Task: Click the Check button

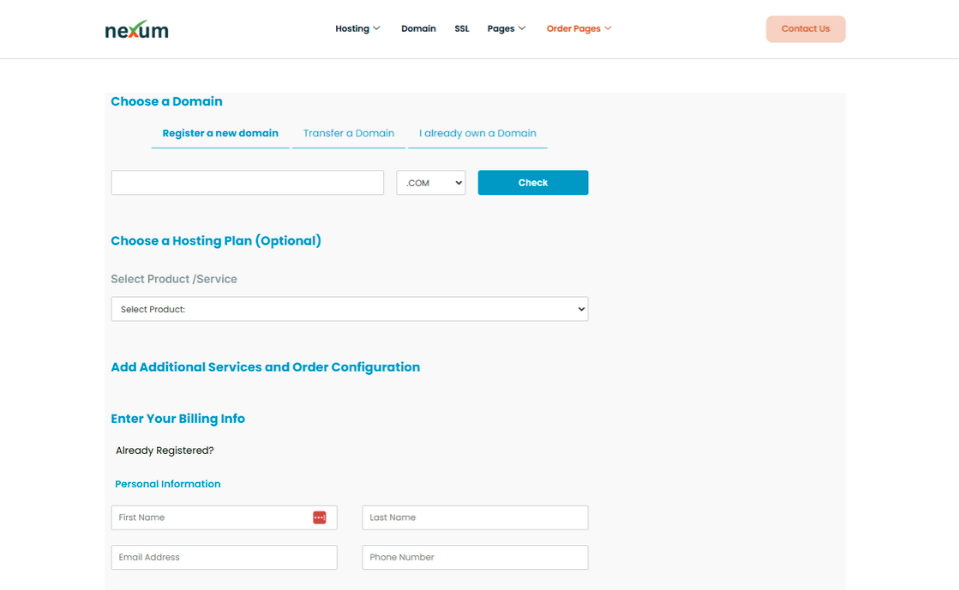Action: [x=533, y=183]
